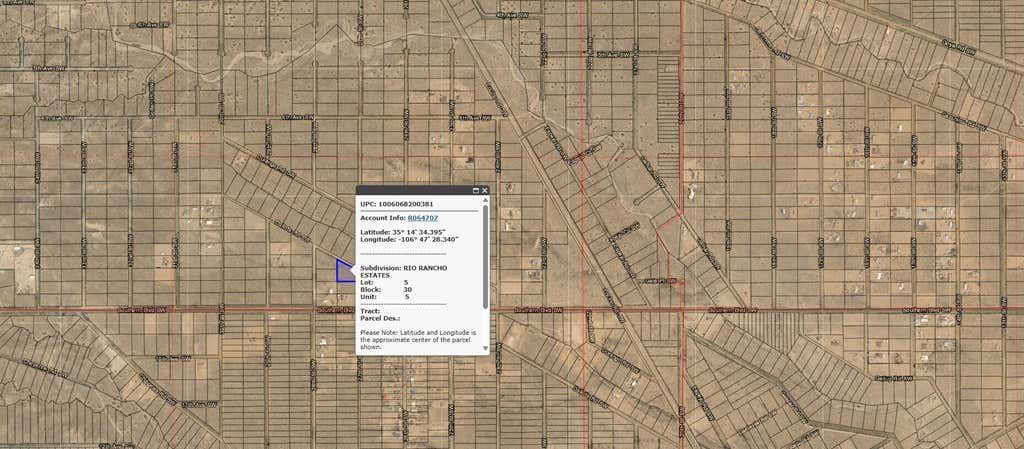Click the Subdivision: RIO RANCHO ESTATES text
This screenshot has width=1024, height=449.
pos(404,271)
